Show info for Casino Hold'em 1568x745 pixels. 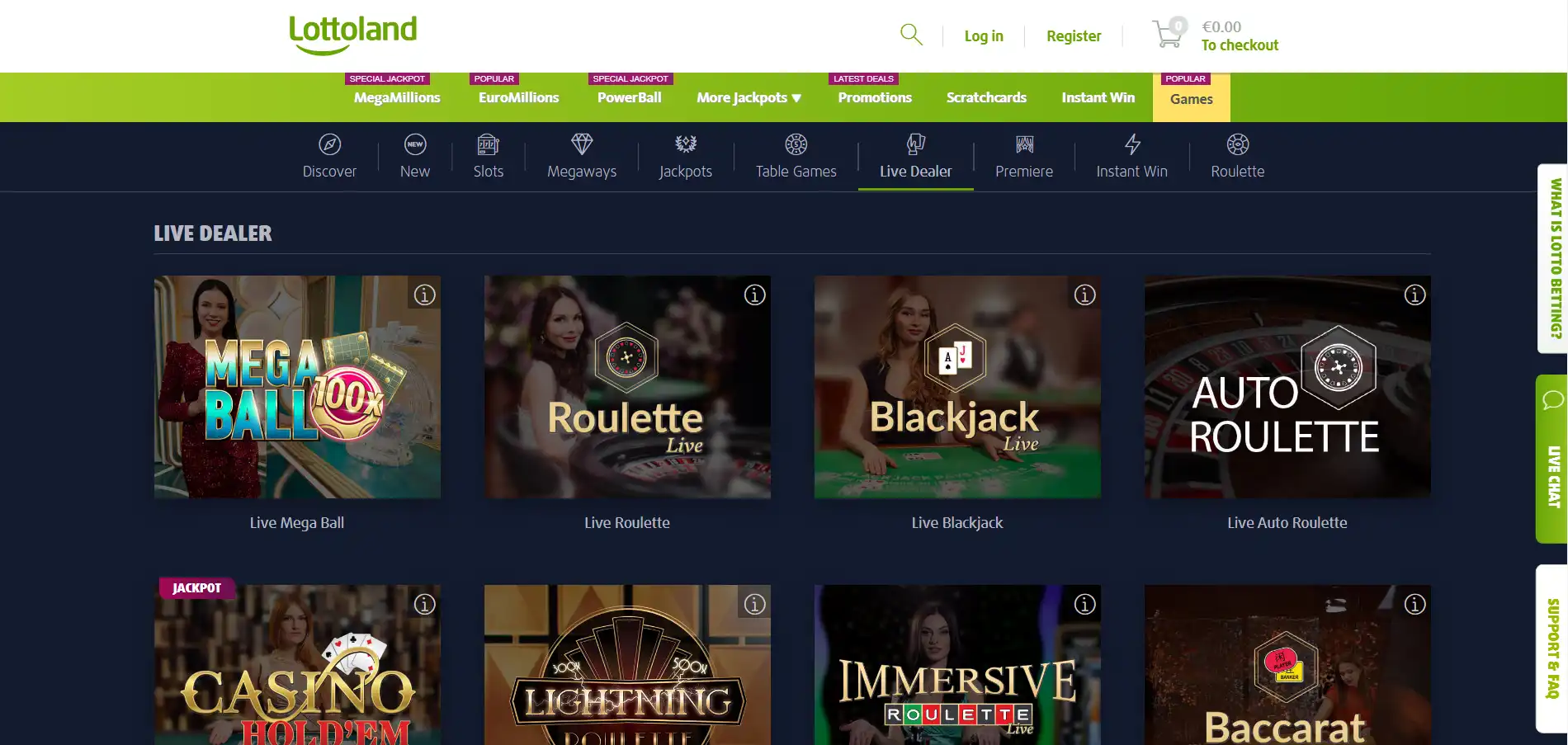(x=425, y=605)
